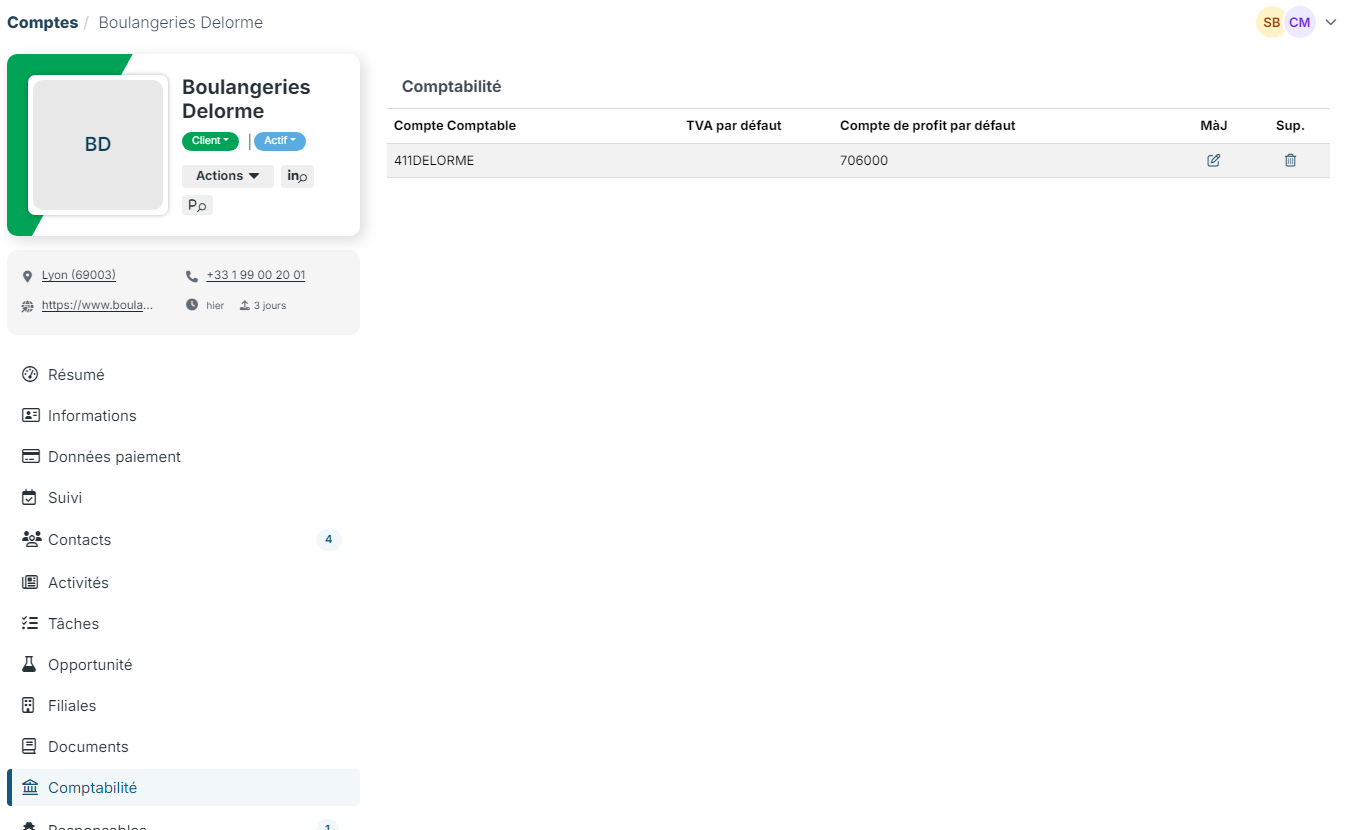Viewport: 1352px width, 830px height.
Task: Open the Lyon (69003) address link
Action: coord(79,275)
